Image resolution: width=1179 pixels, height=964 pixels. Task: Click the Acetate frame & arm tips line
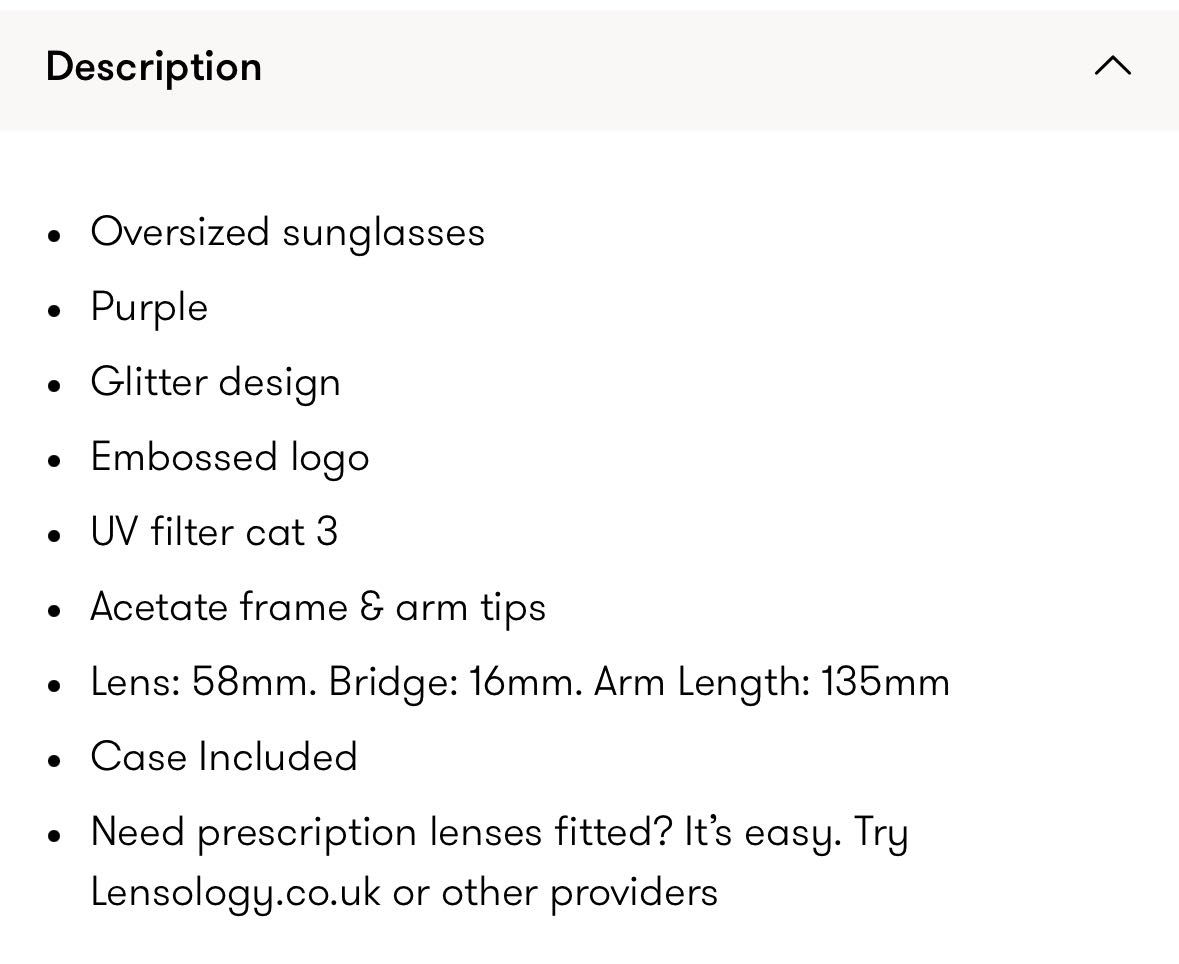[318, 608]
